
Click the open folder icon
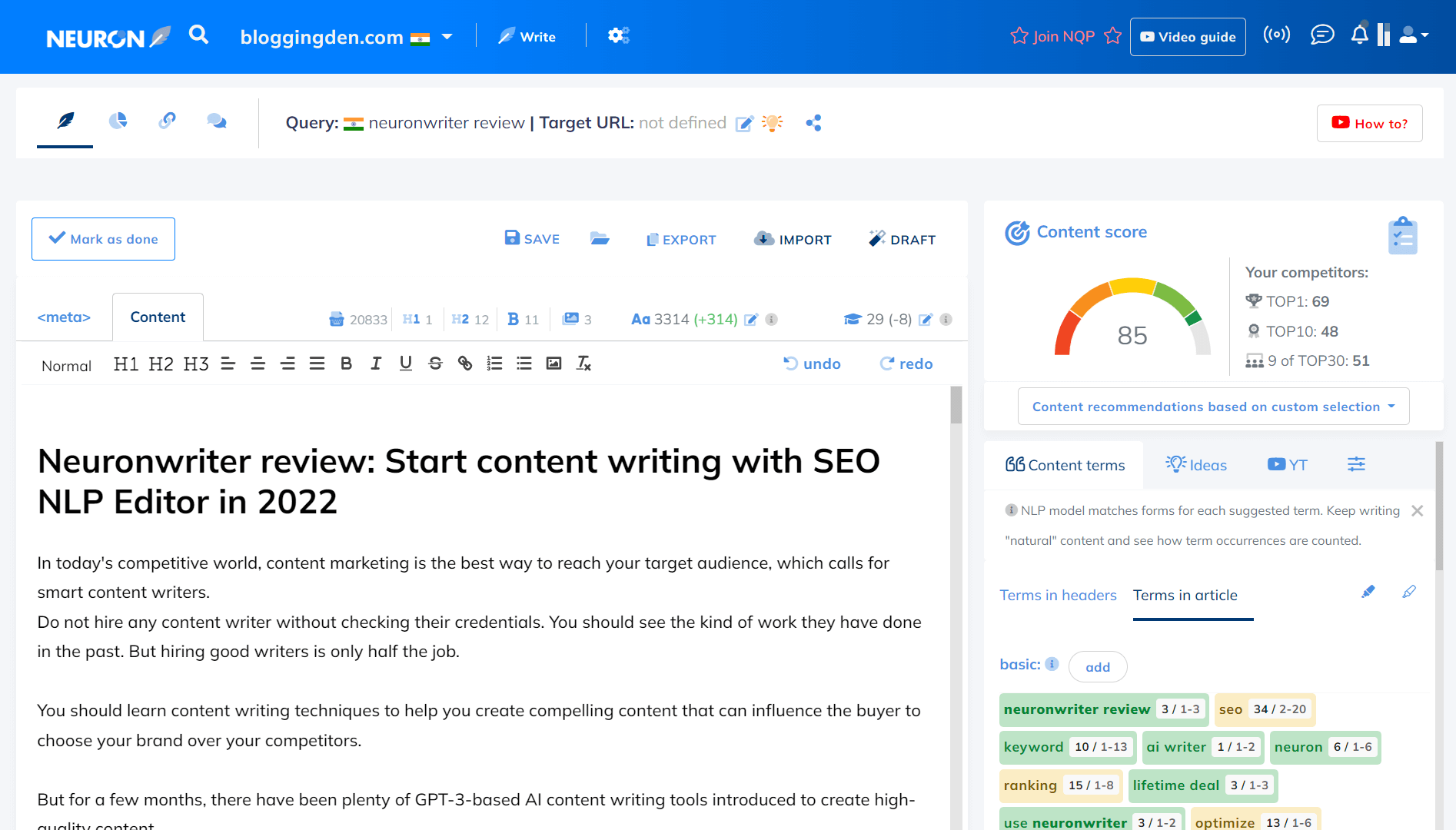[600, 239]
